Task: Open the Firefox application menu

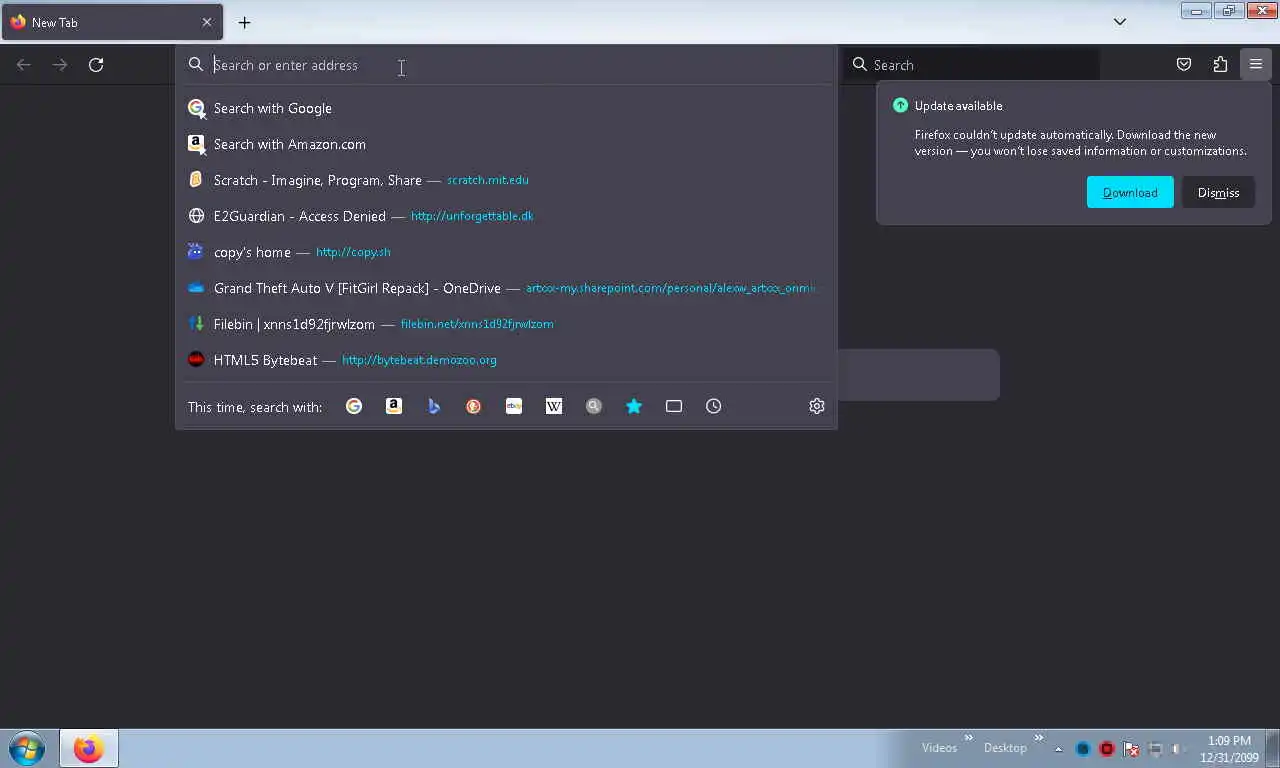Action: [1256, 65]
